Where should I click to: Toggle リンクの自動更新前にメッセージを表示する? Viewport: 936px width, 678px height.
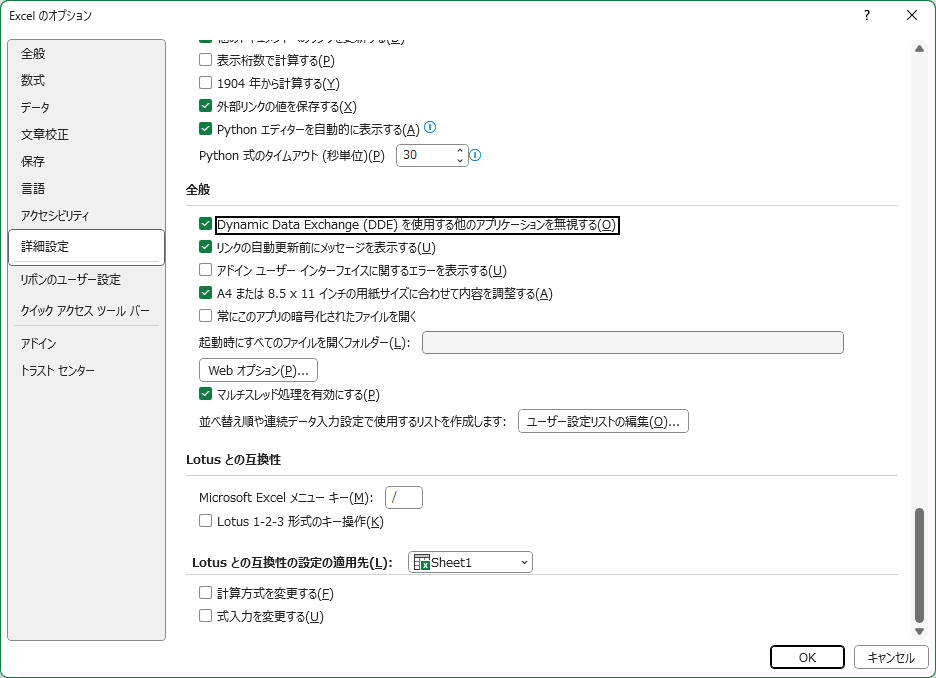click(205, 246)
